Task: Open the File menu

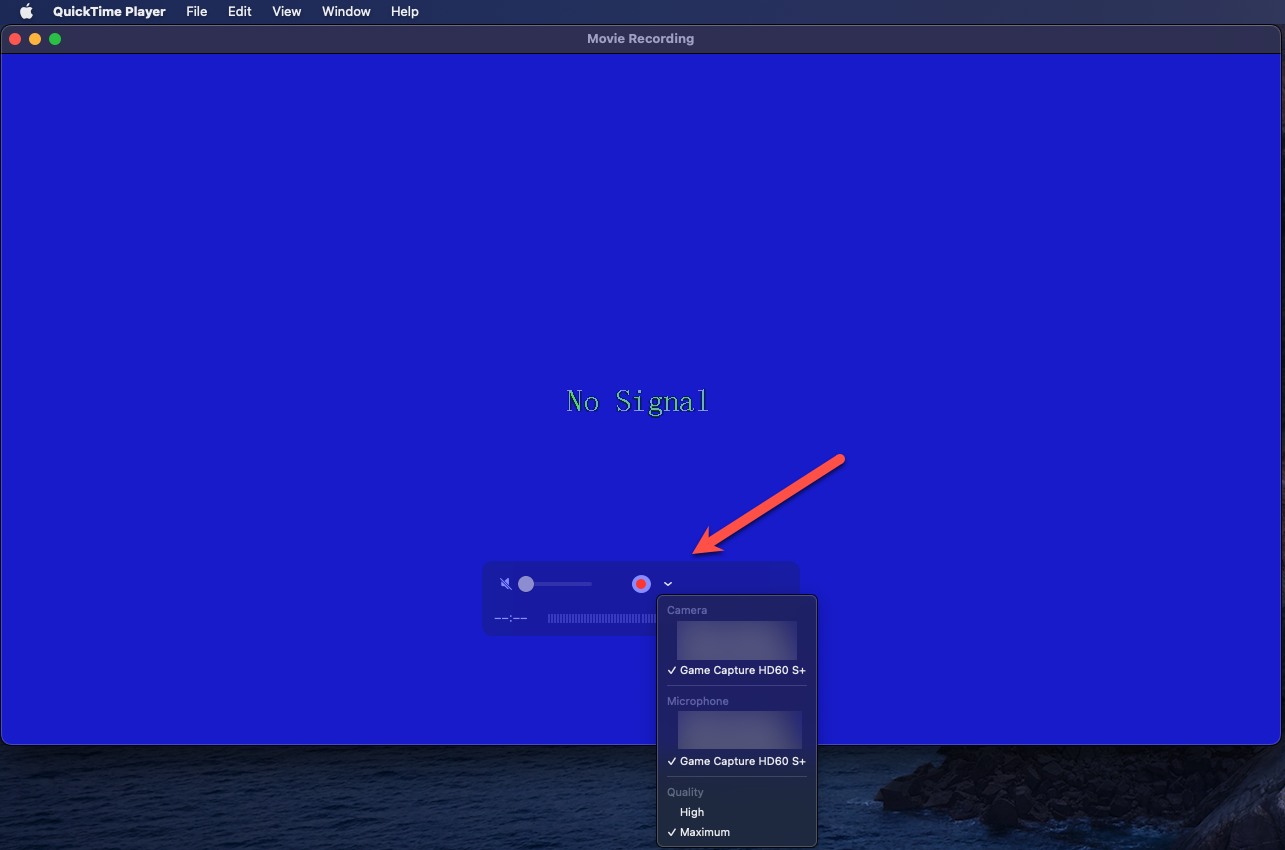Action: 196,11
